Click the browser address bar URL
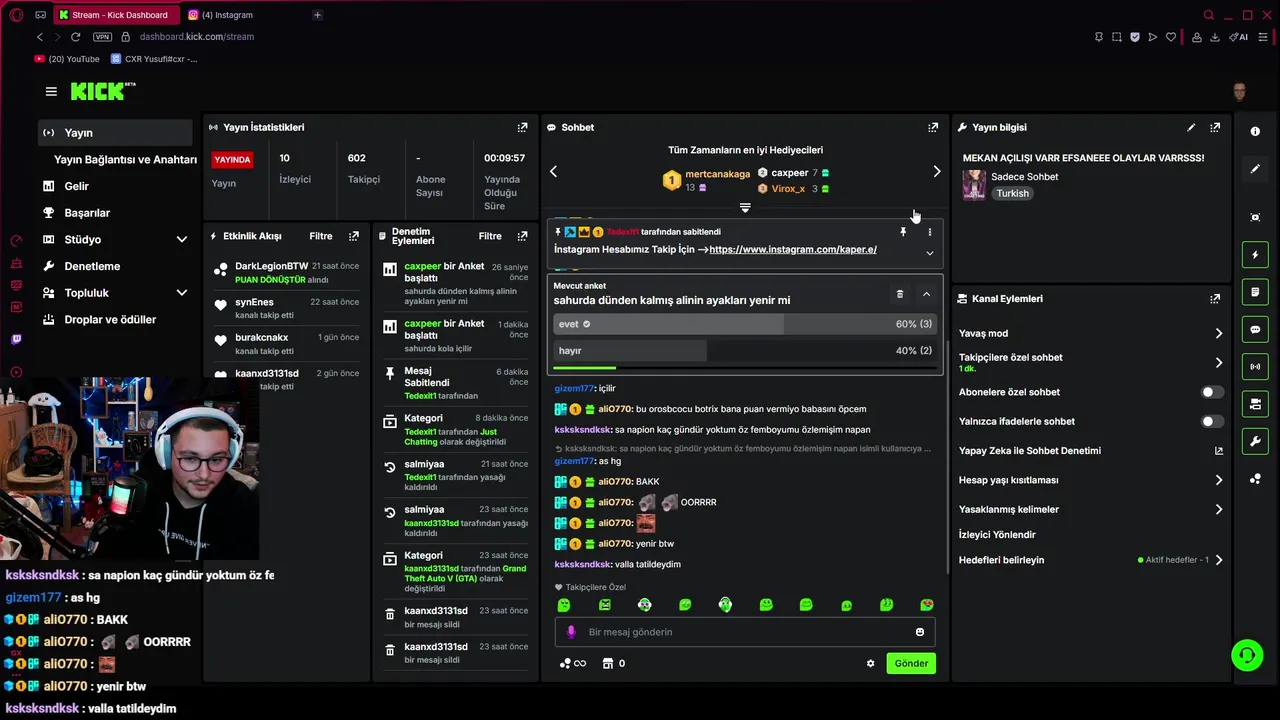Image resolution: width=1280 pixels, height=720 pixels. point(197,37)
